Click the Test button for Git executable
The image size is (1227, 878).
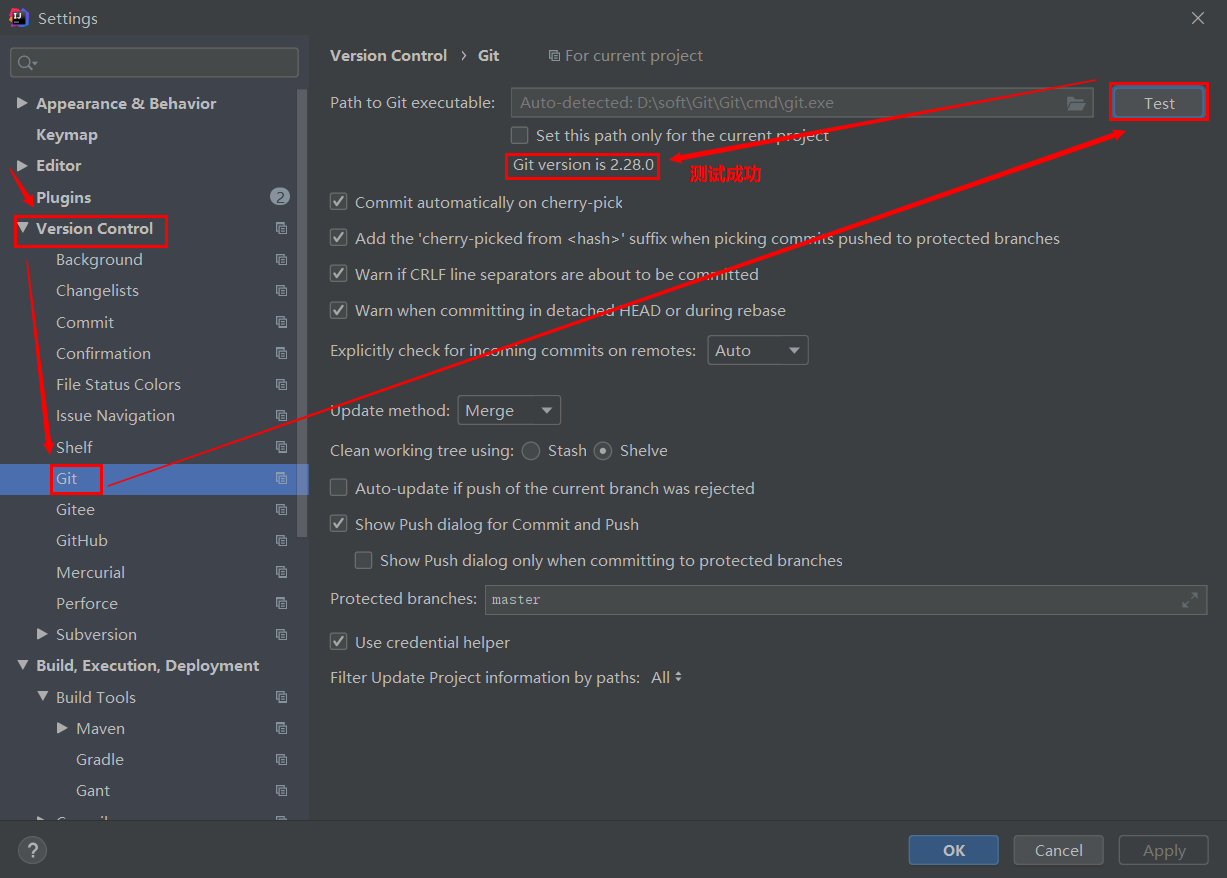tap(1159, 103)
